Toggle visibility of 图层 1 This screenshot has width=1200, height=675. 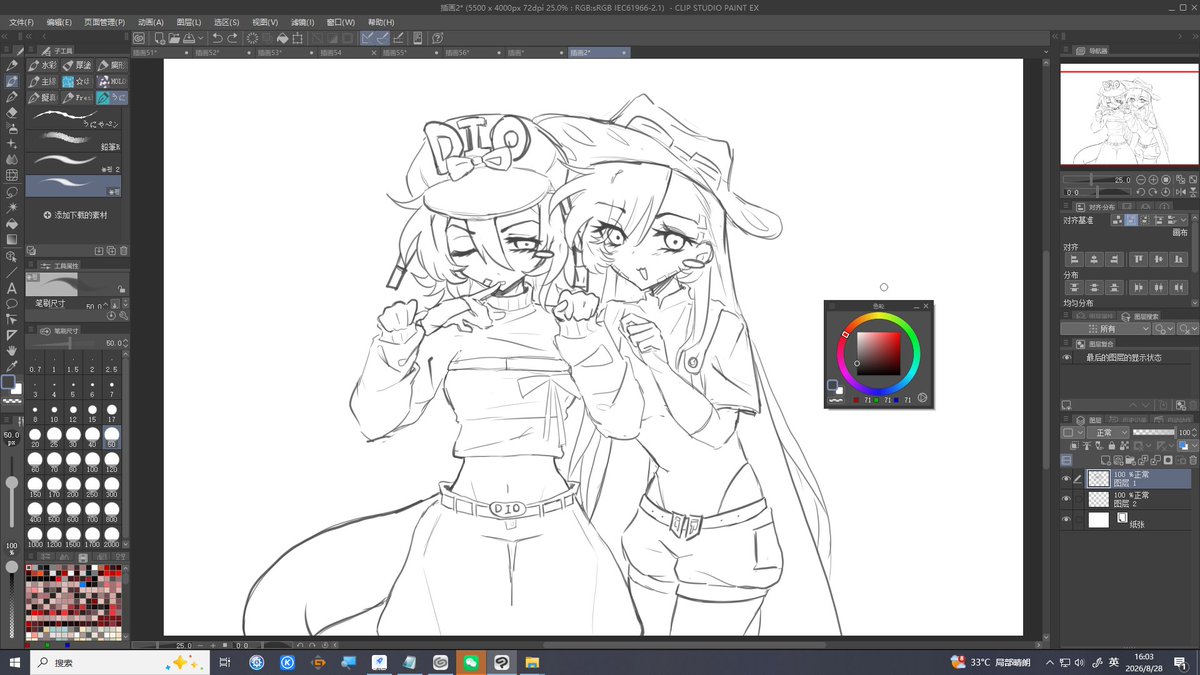[1066, 479]
